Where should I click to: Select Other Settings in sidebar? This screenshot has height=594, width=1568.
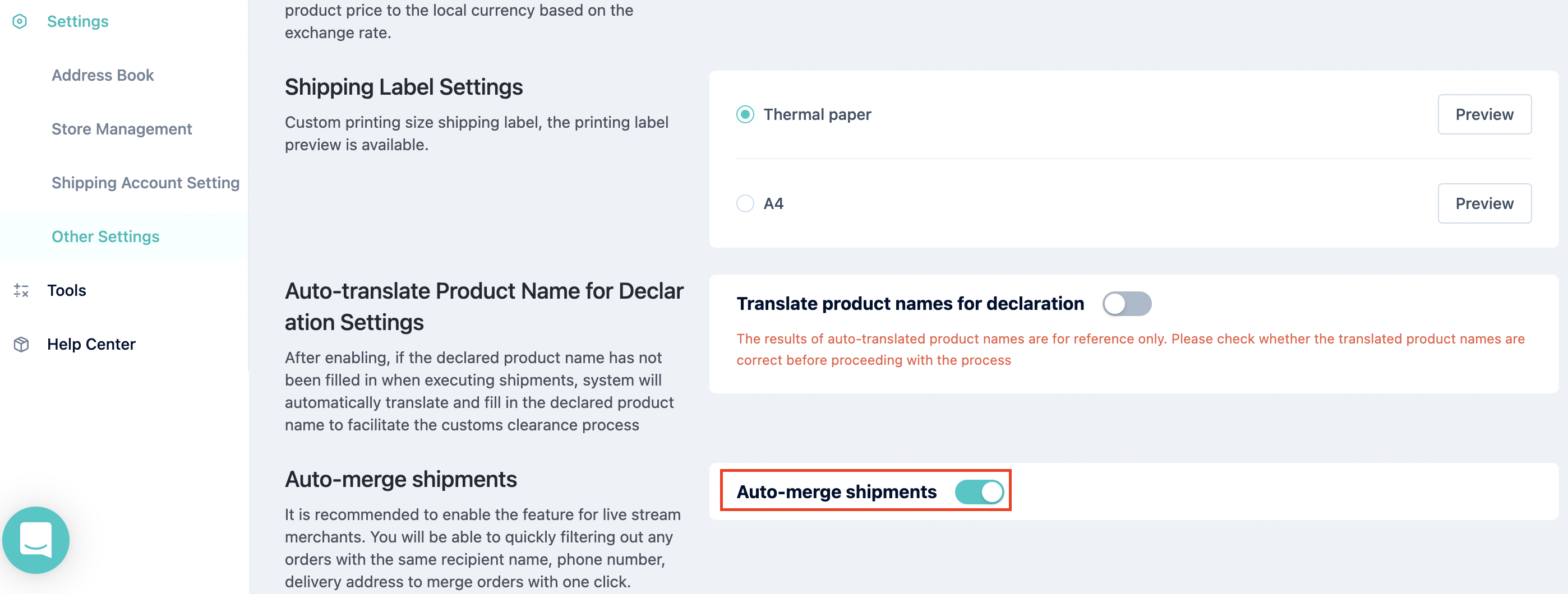pyautogui.click(x=105, y=236)
